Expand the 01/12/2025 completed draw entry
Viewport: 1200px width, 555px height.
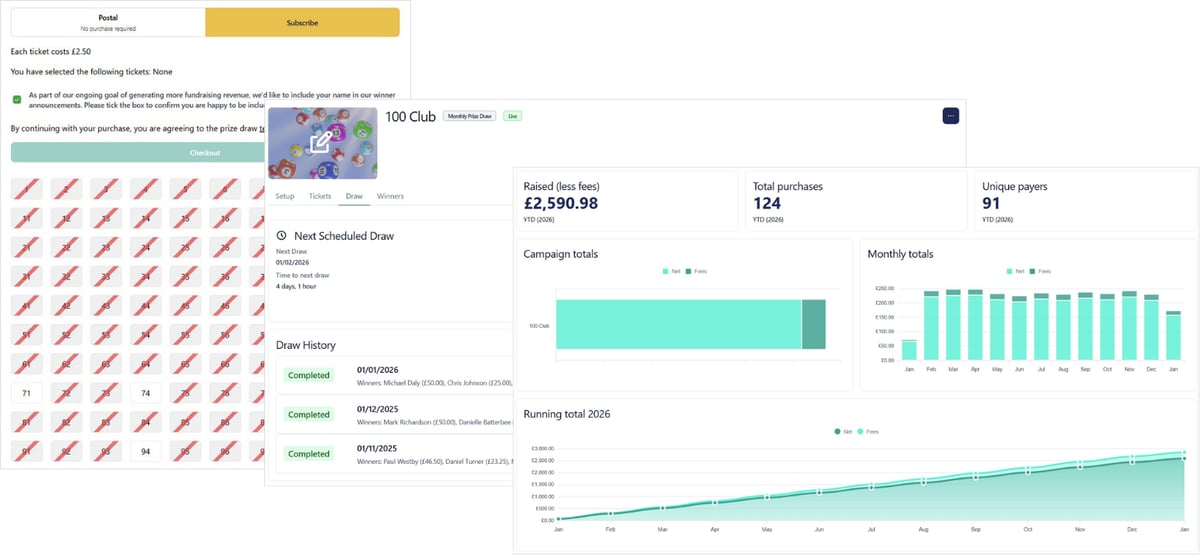(395, 414)
